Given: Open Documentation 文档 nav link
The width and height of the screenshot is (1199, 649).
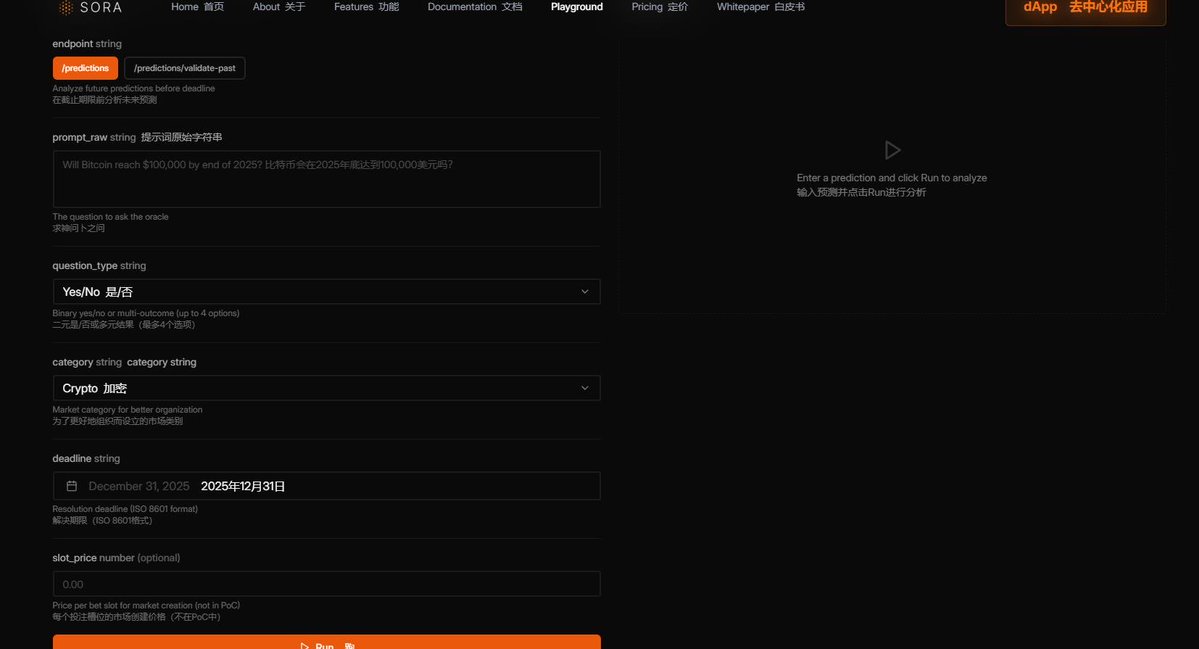Looking at the screenshot, I should coord(475,7).
